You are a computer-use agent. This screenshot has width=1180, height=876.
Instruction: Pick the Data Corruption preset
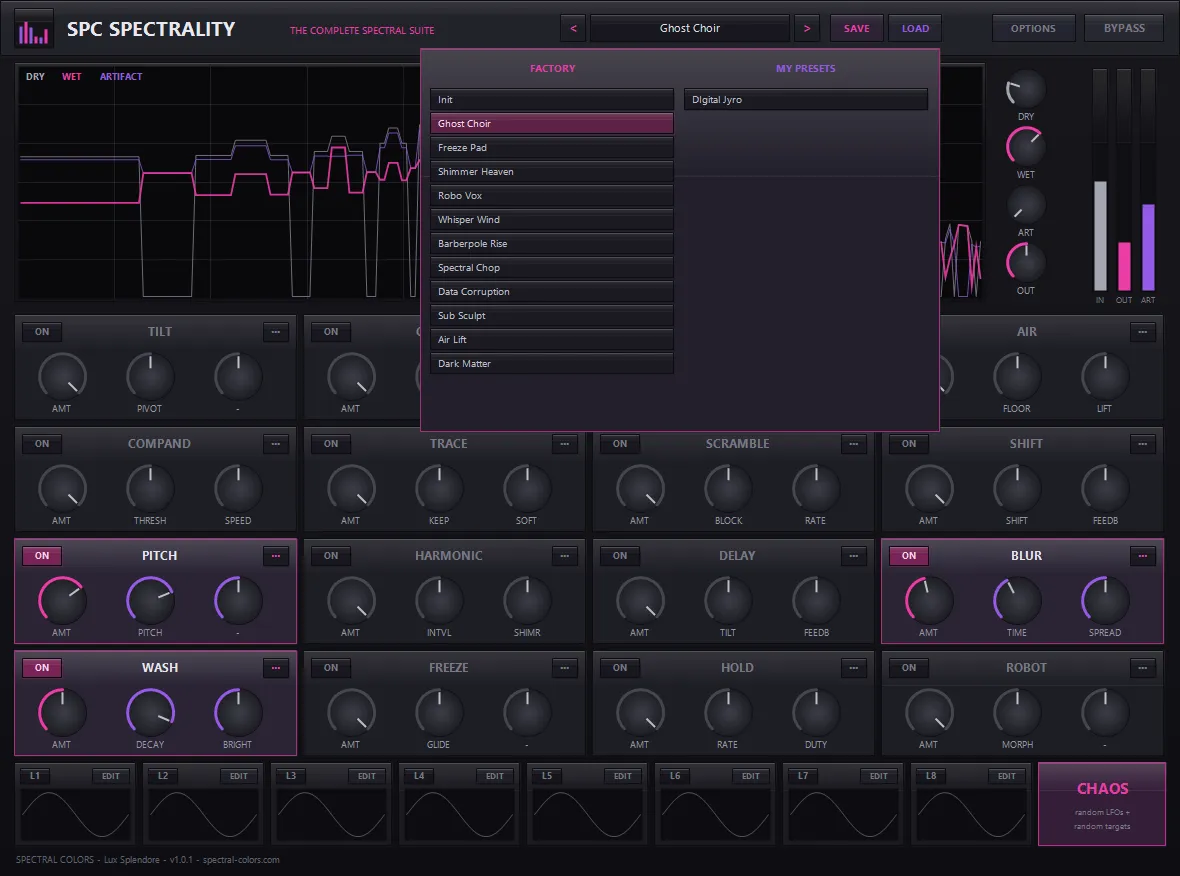552,292
